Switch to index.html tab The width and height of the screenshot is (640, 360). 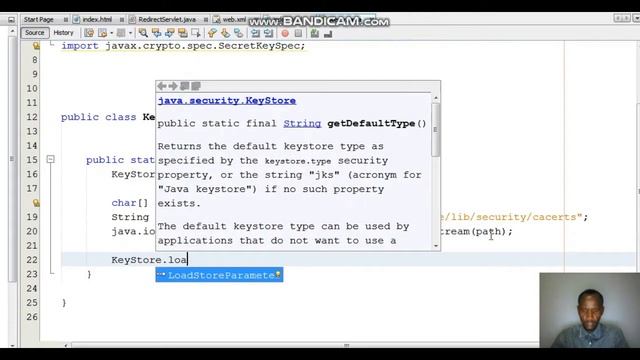97,19
